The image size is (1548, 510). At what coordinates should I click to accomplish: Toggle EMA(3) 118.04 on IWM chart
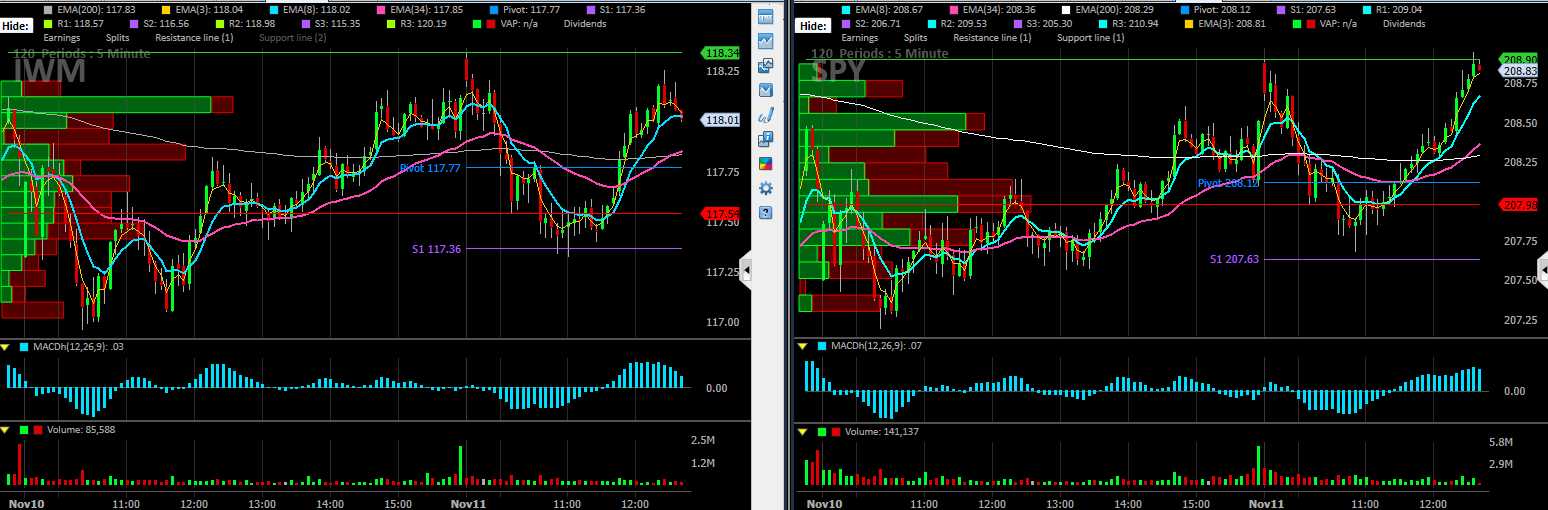(202, 9)
